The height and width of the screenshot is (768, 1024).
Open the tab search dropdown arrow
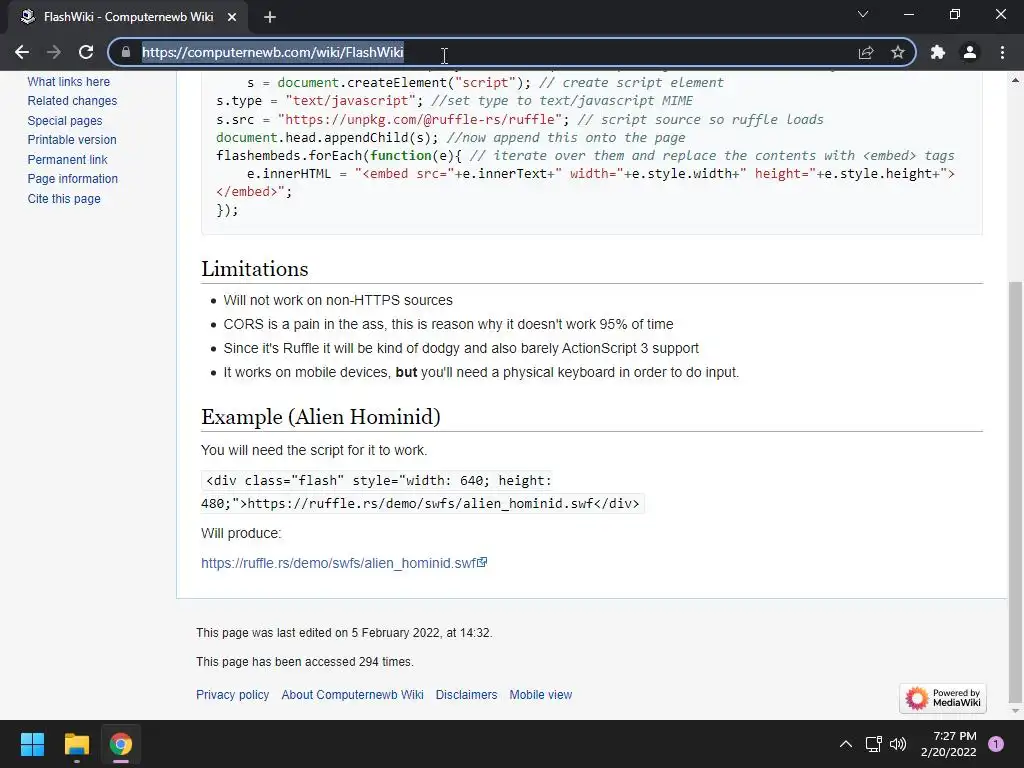tap(863, 14)
